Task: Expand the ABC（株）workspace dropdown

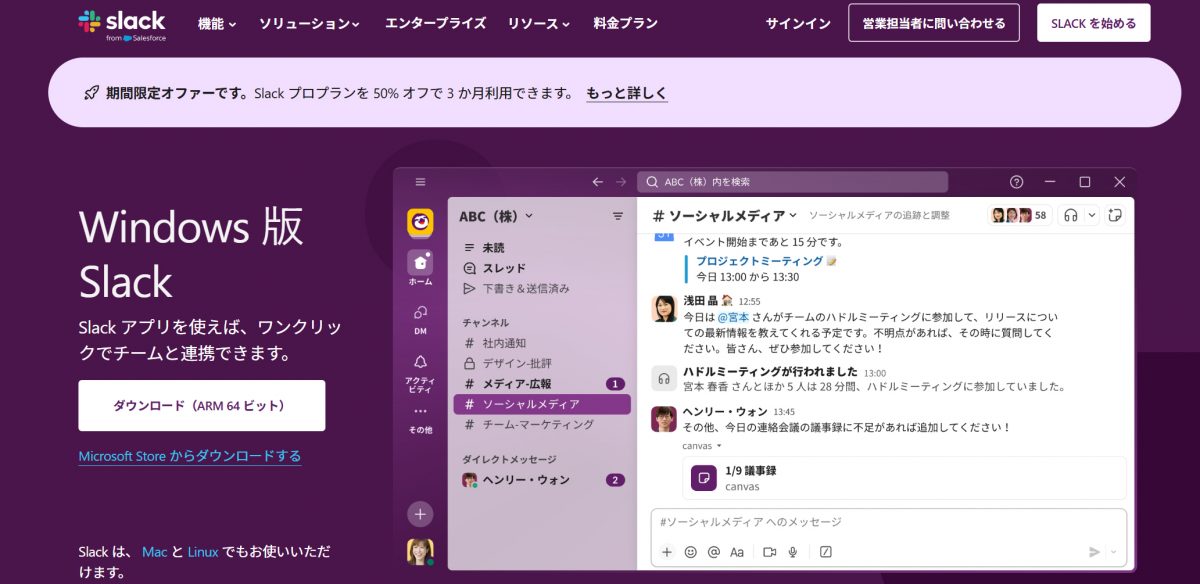Action: click(497, 216)
